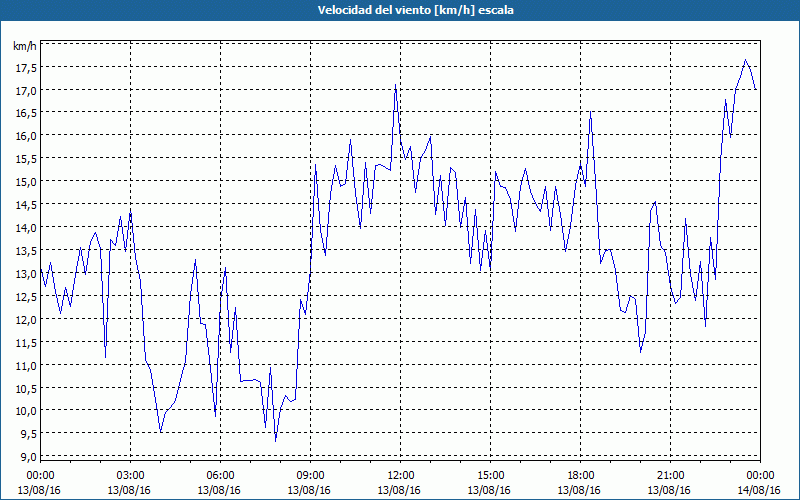The width and height of the screenshot is (800, 500).
Task: Click the '15,0' y-axis label
Action: (26, 182)
